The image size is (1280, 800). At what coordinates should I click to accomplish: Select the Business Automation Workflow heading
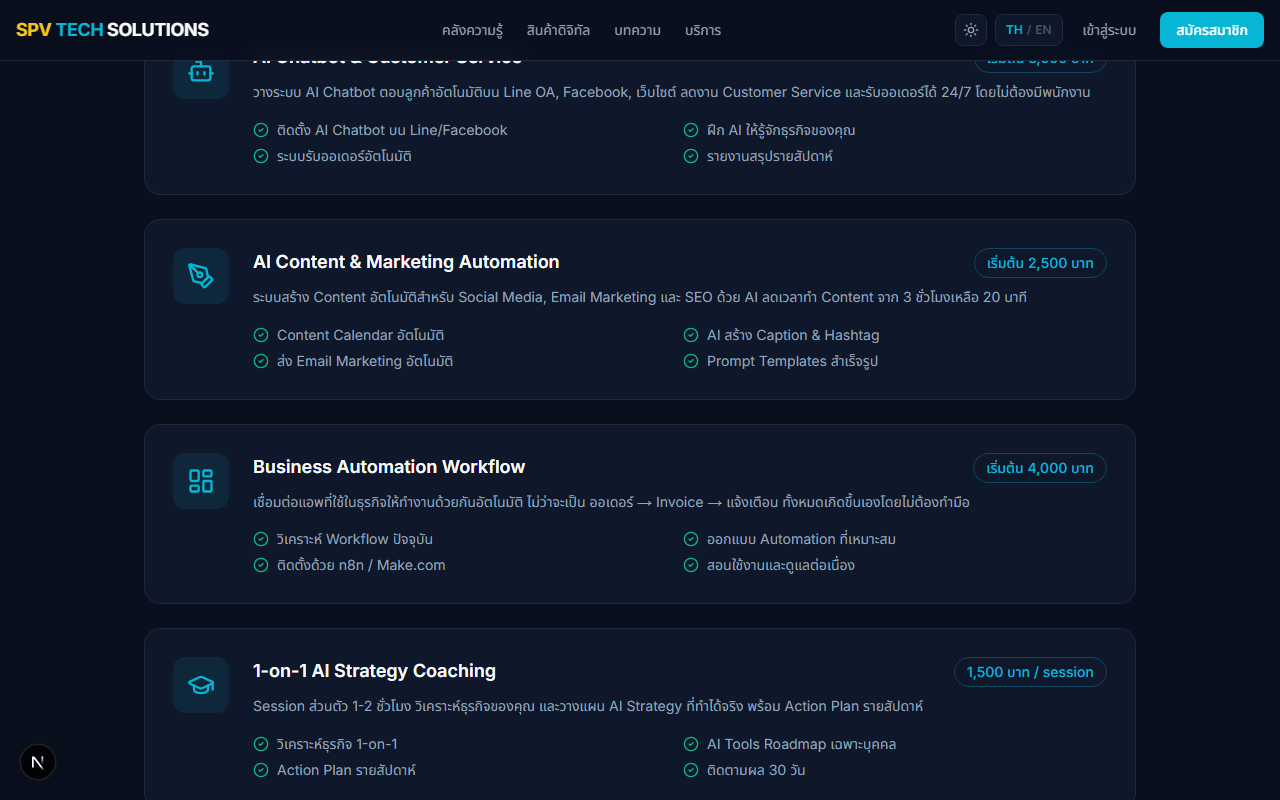pyautogui.click(x=389, y=467)
